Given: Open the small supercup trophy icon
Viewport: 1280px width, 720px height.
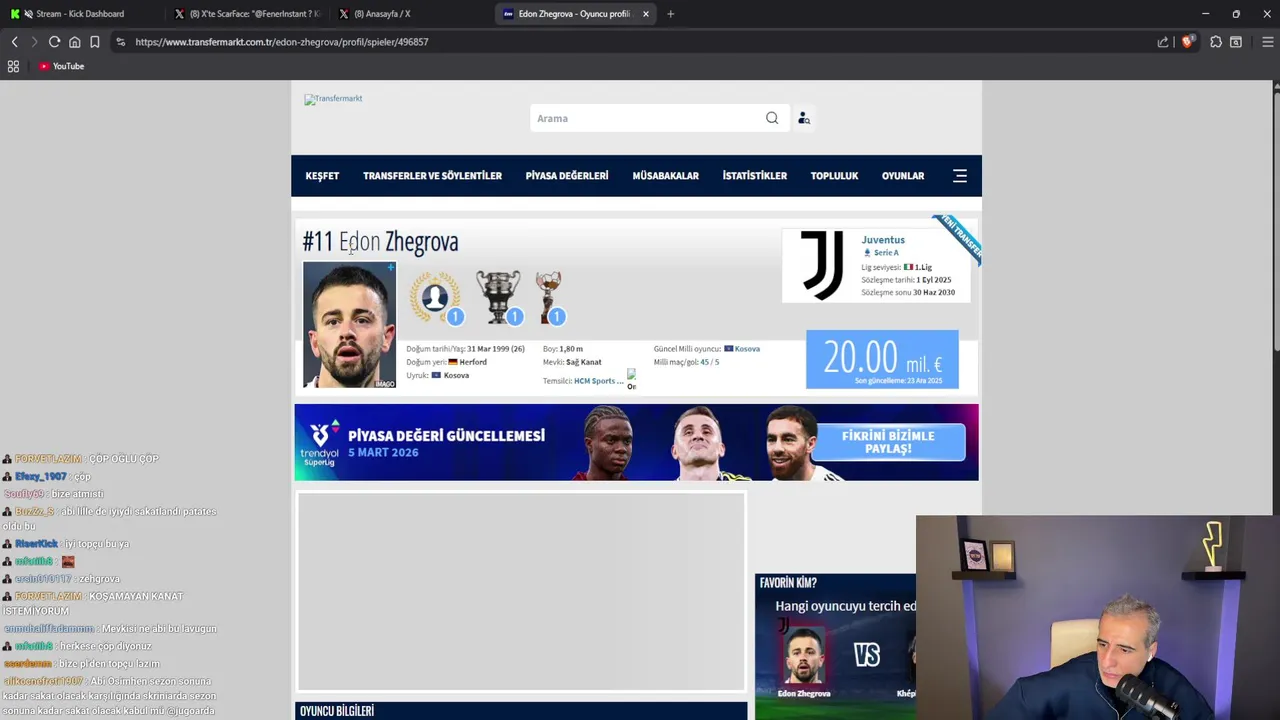Looking at the screenshot, I should (548, 297).
